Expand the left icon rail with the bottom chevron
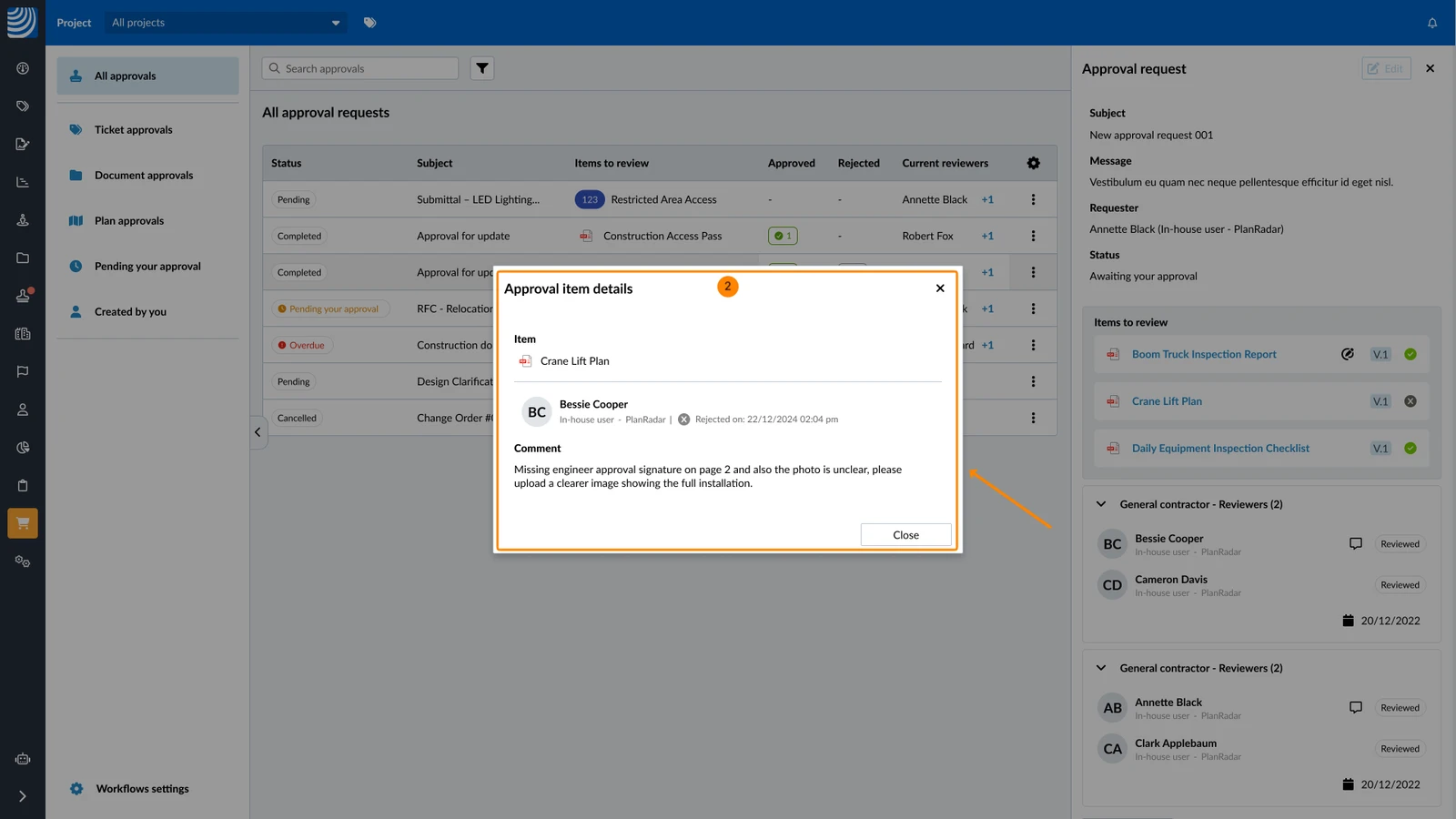Image resolution: width=1456 pixels, height=819 pixels. 23,796
